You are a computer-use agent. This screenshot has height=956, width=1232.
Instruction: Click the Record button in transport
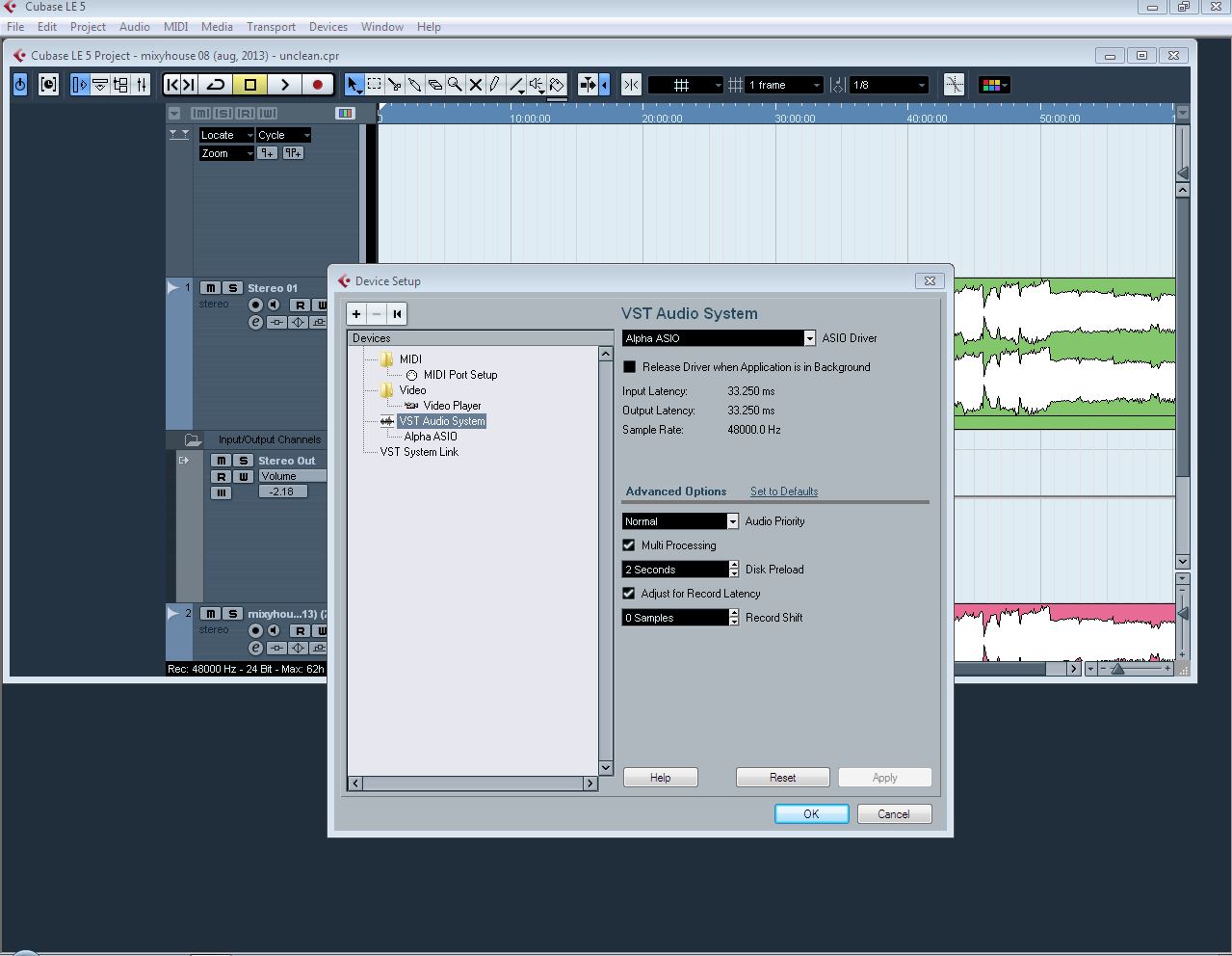click(317, 85)
